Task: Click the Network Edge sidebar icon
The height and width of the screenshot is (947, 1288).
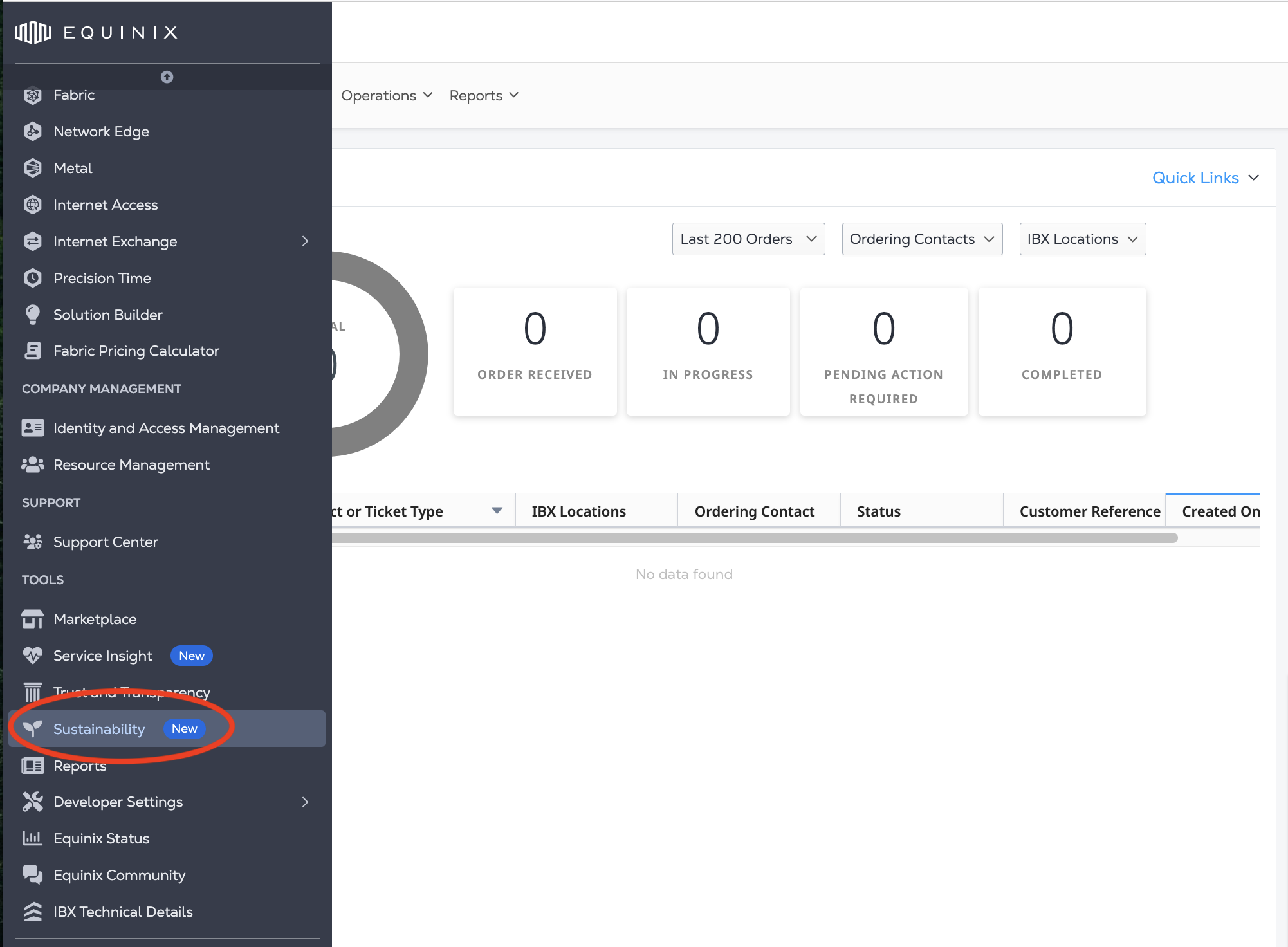Action: (32, 131)
